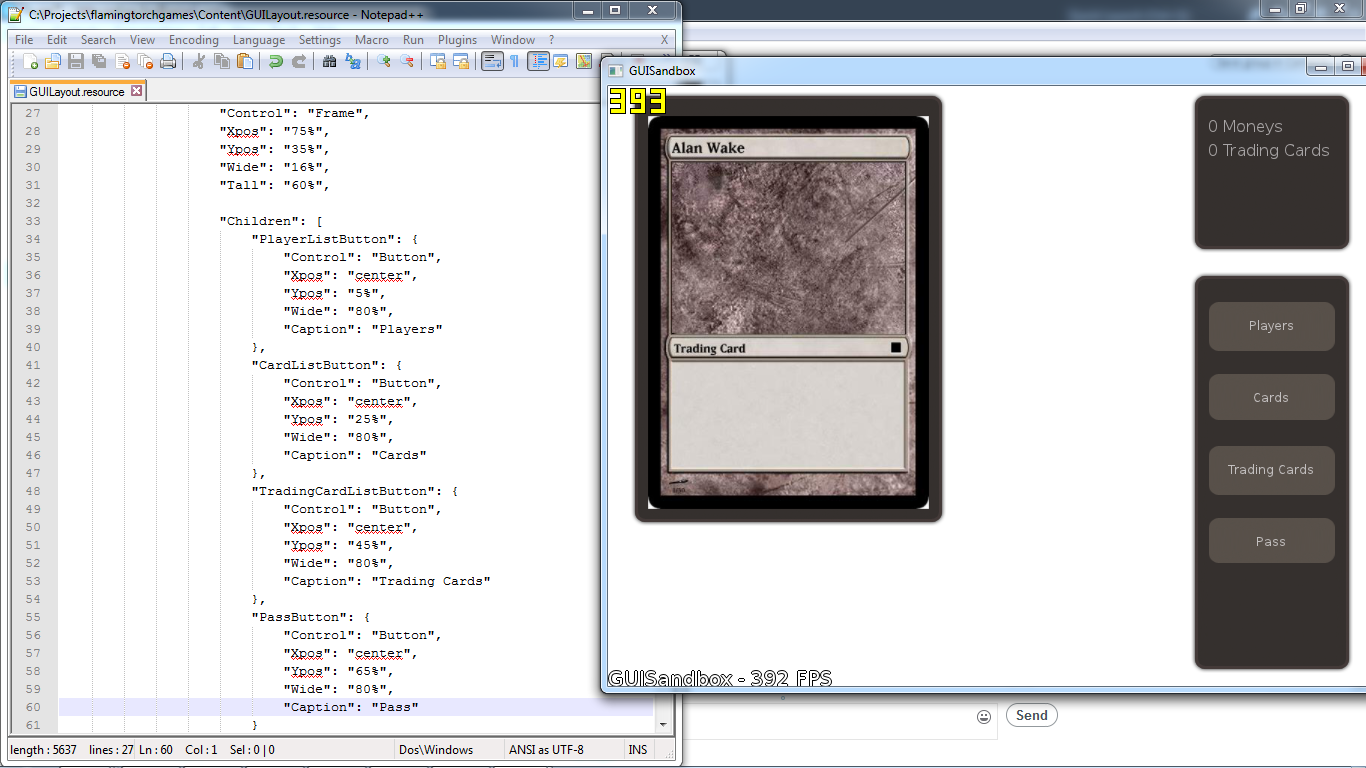The image size is (1366, 768).
Task: Open the Macro menu
Action: coord(372,40)
